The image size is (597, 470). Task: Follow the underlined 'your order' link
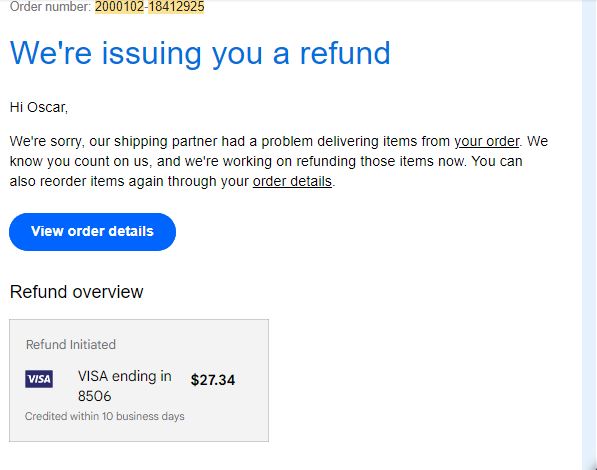[x=487, y=141]
